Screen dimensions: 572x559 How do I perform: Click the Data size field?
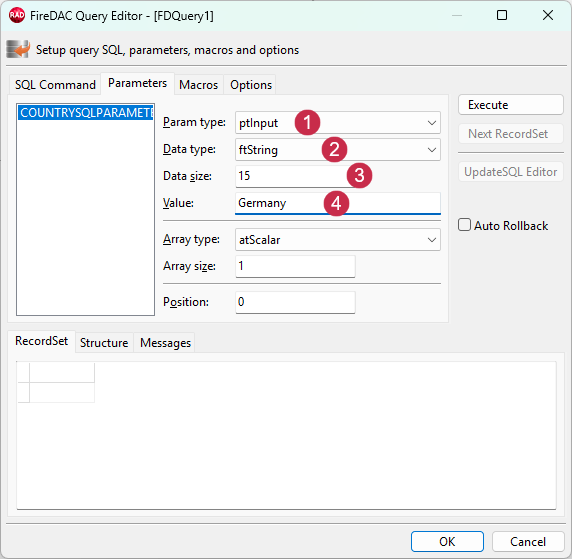pos(295,176)
